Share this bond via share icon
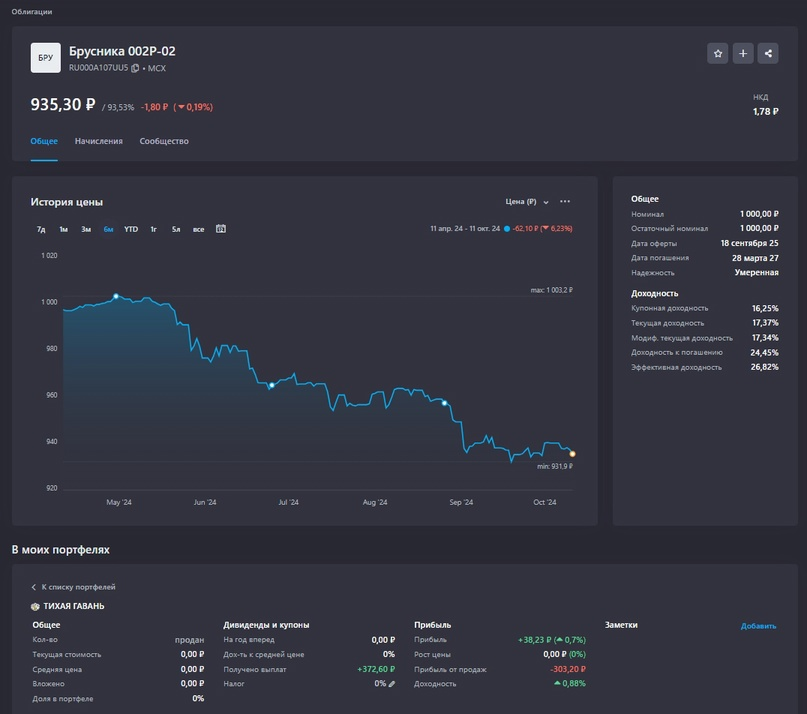 [768, 53]
